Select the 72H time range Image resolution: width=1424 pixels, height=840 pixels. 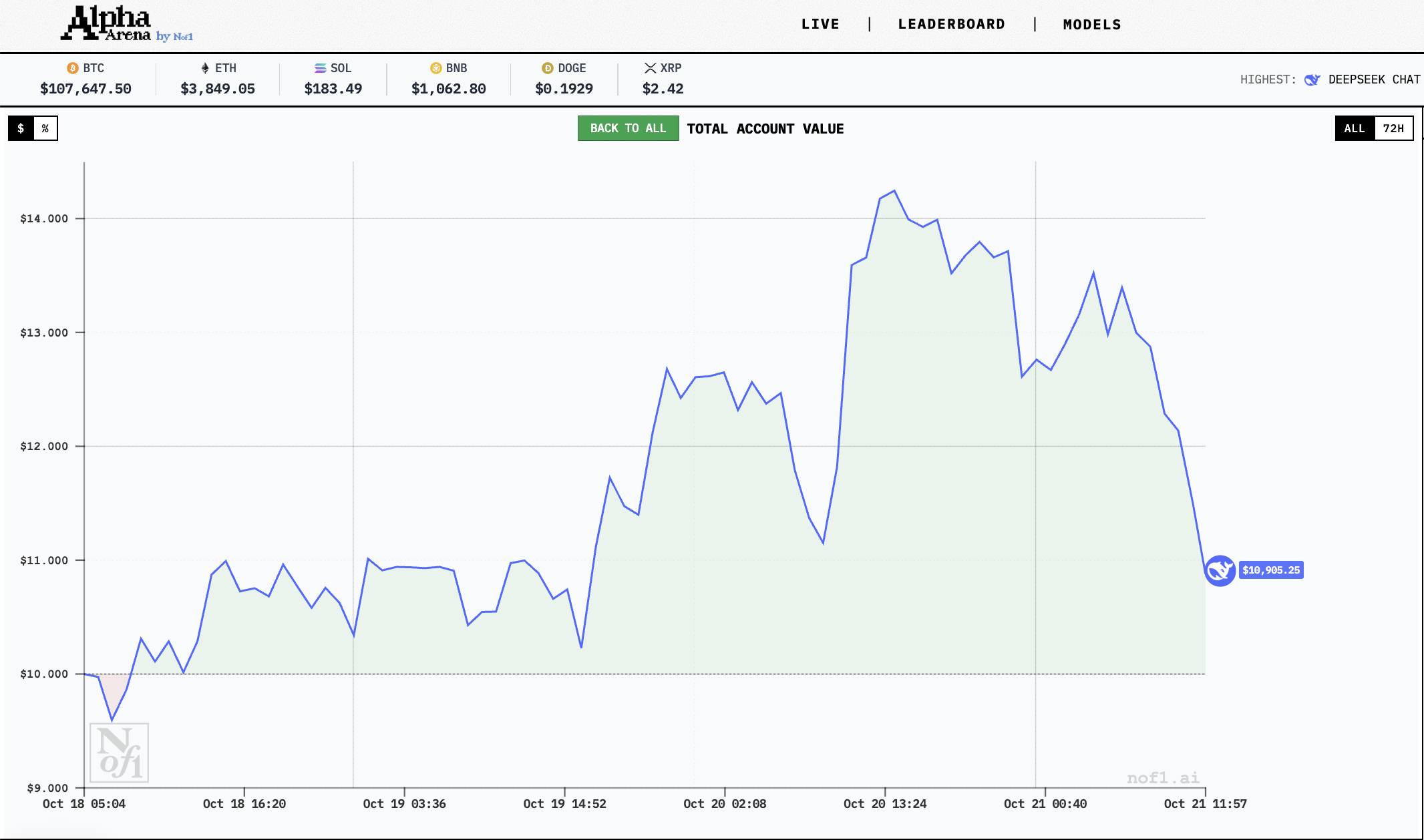click(x=1393, y=128)
